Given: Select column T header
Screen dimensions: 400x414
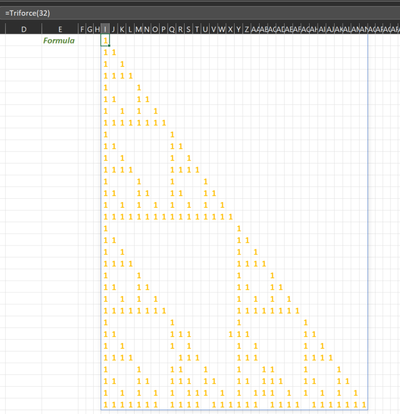Looking at the screenshot, I should click(197, 29).
